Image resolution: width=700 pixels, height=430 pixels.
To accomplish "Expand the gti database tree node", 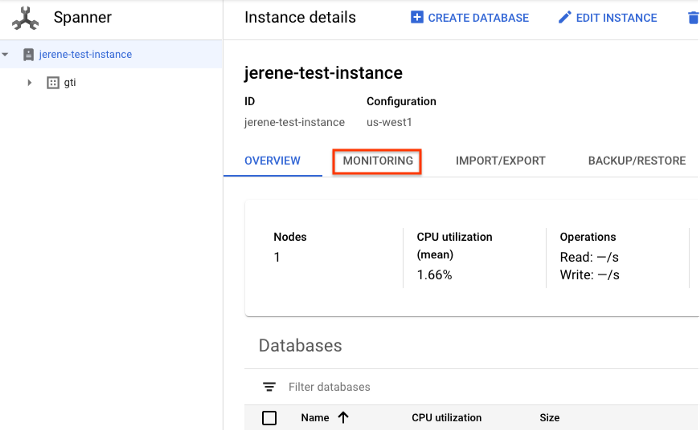I will [x=29, y=83].
